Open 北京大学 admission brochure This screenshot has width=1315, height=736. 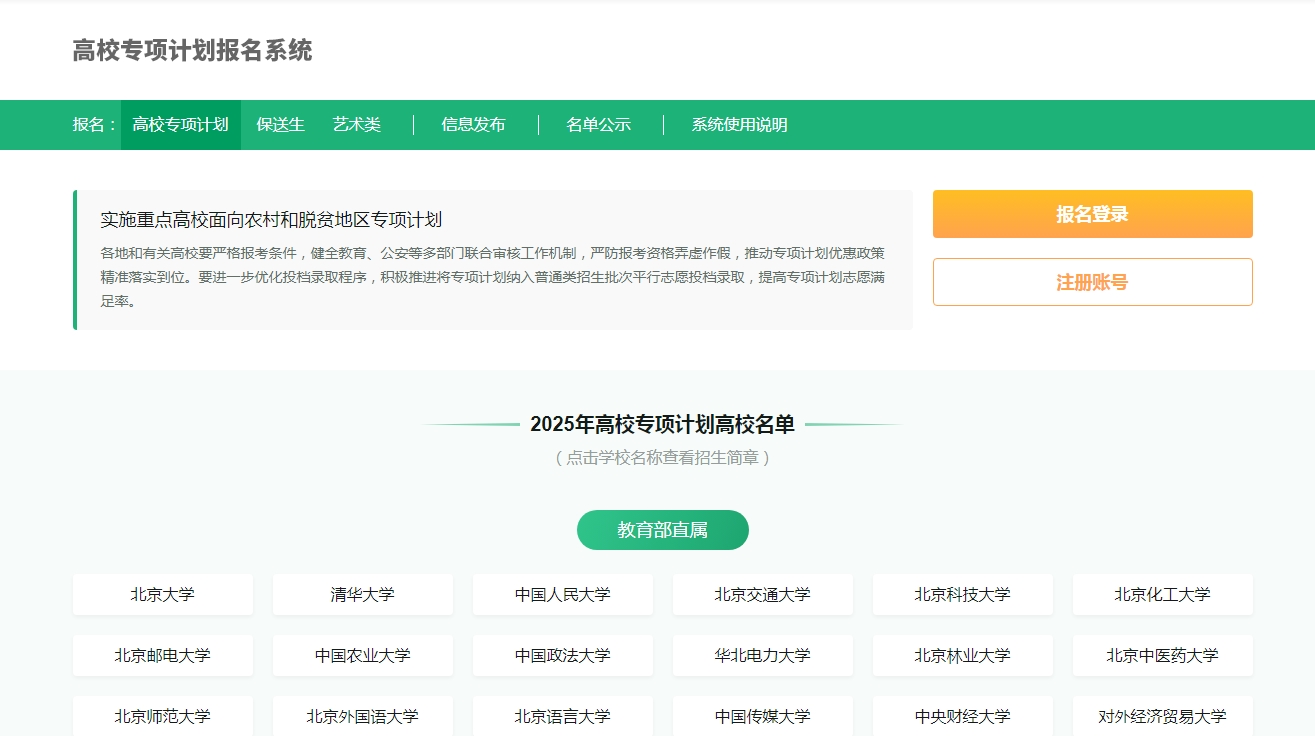point(163,594)
